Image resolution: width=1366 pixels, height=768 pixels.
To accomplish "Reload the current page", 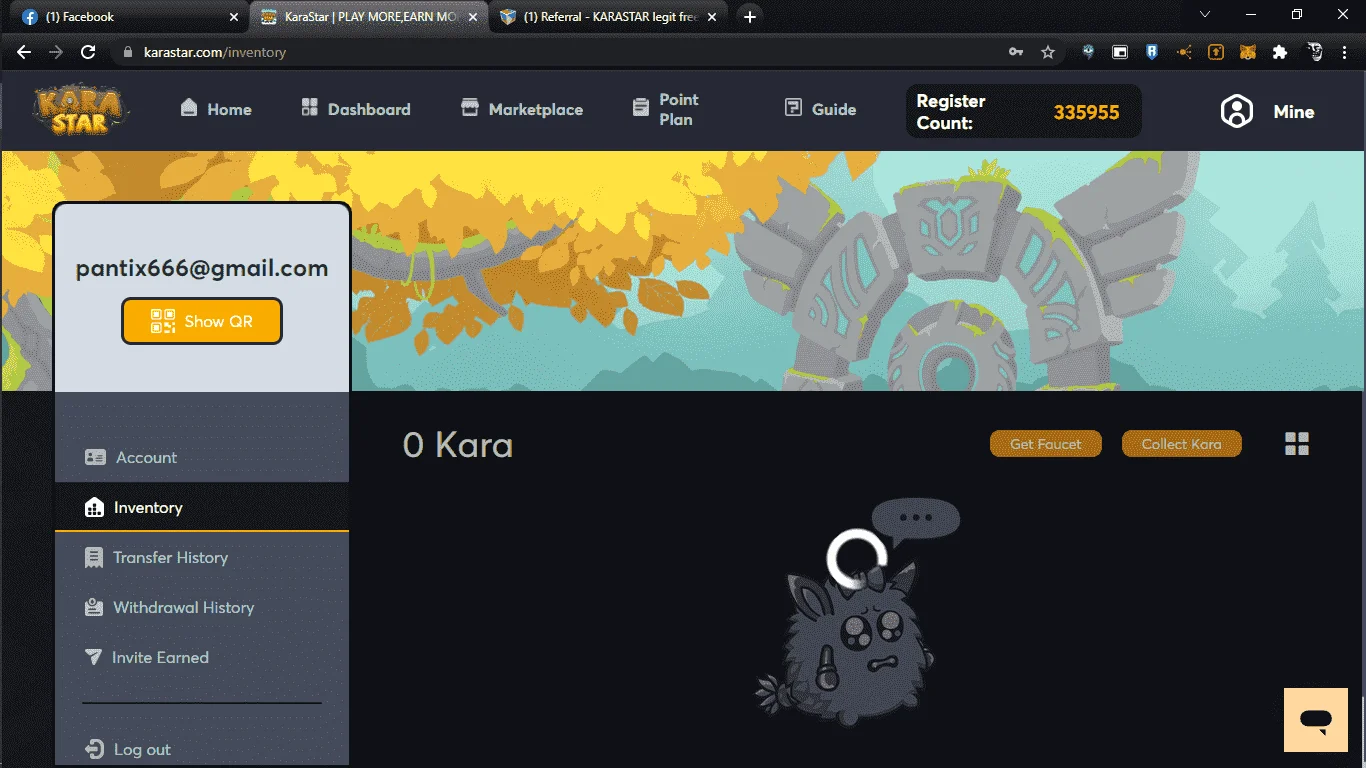I will pyautogui.click(x=88, y=52).
